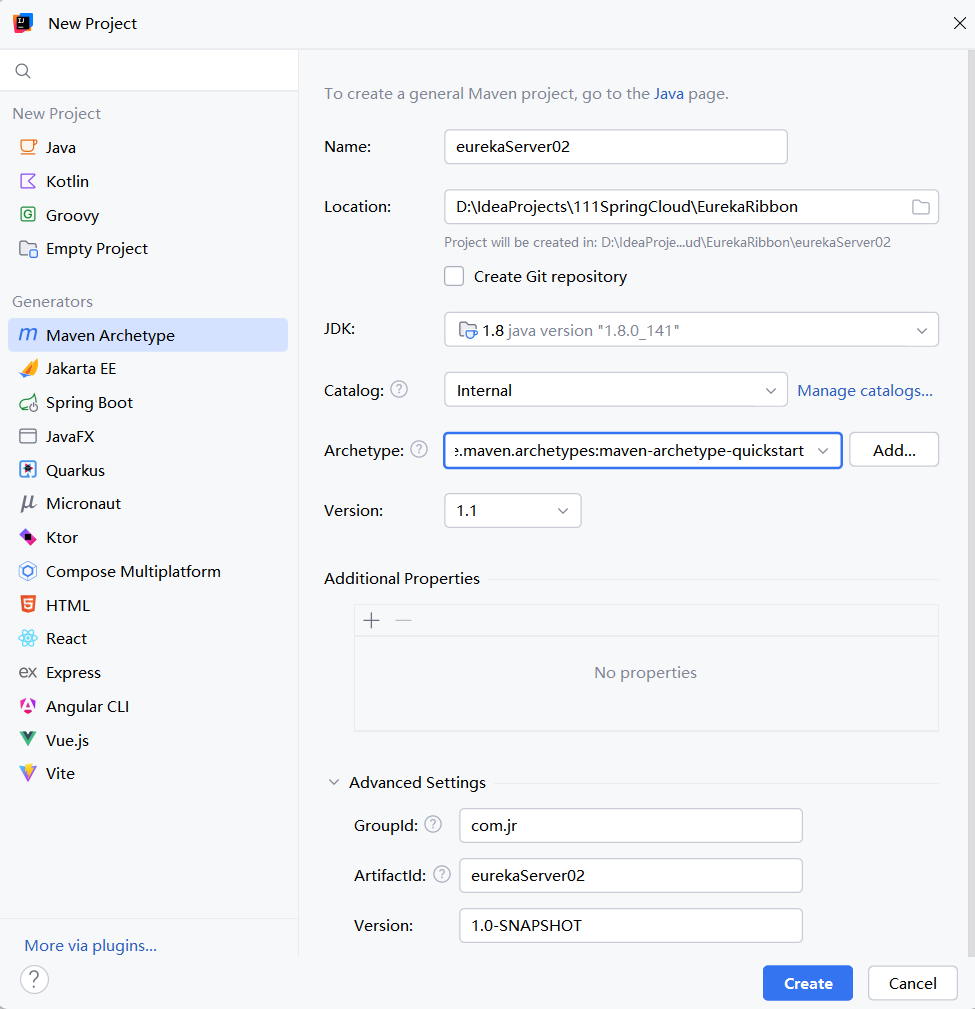975x1009 pixels.
Task: Click the Java coffee cup icon
Action: tap(28, 147)
